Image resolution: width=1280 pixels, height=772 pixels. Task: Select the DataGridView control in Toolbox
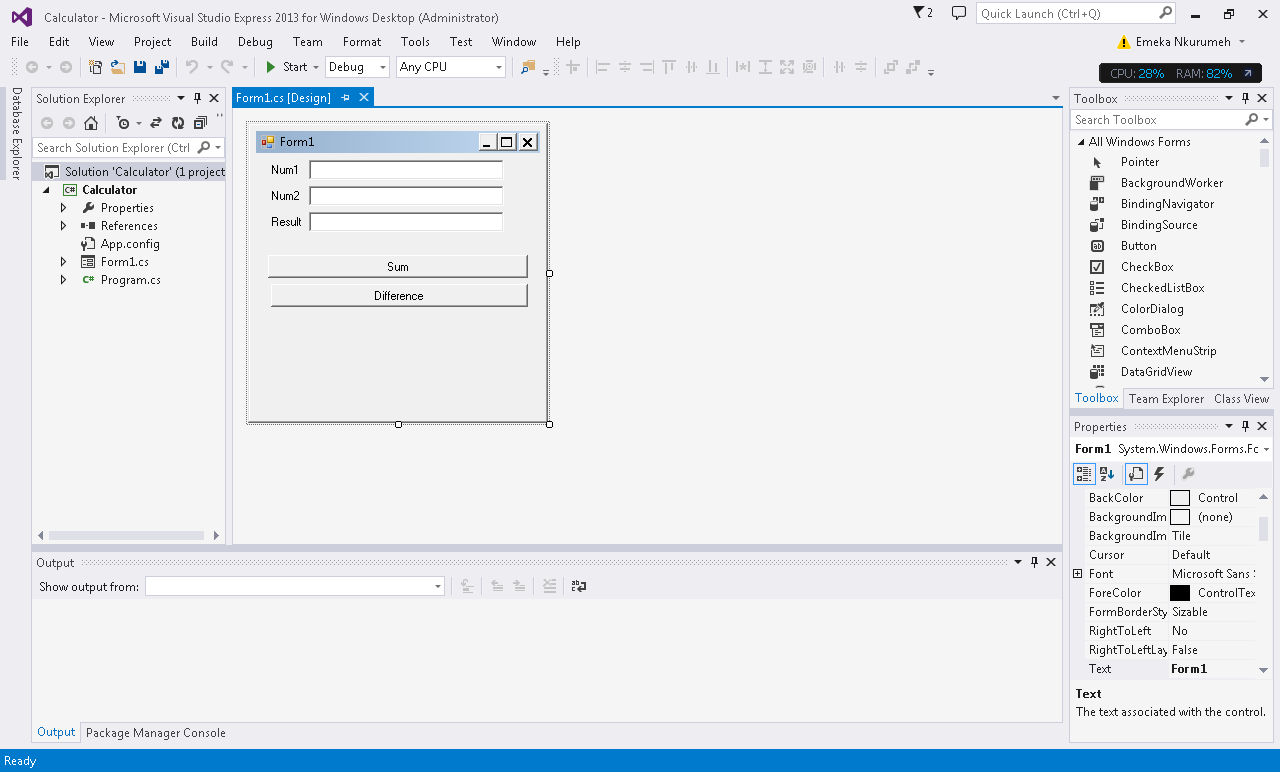tap(1156, 372)
